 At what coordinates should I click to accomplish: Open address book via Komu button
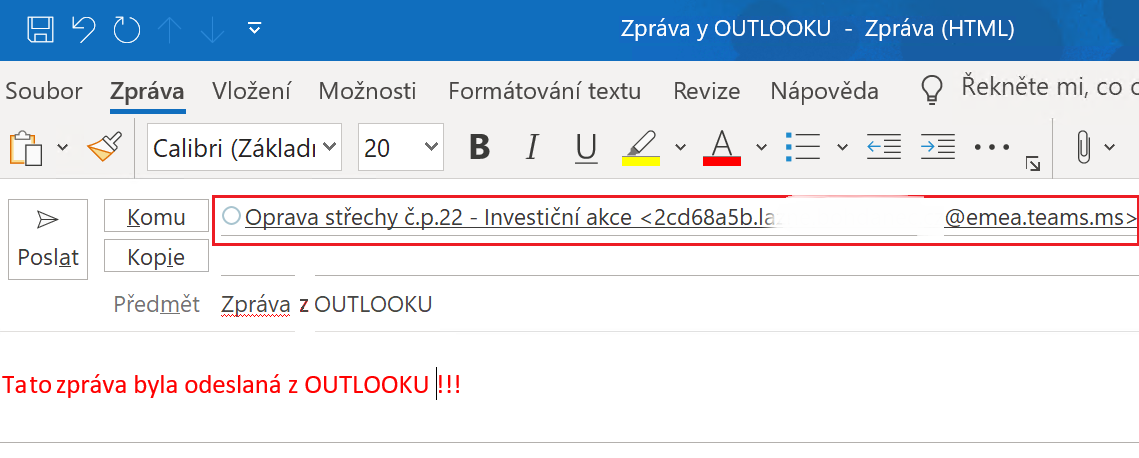pos(157,216)
